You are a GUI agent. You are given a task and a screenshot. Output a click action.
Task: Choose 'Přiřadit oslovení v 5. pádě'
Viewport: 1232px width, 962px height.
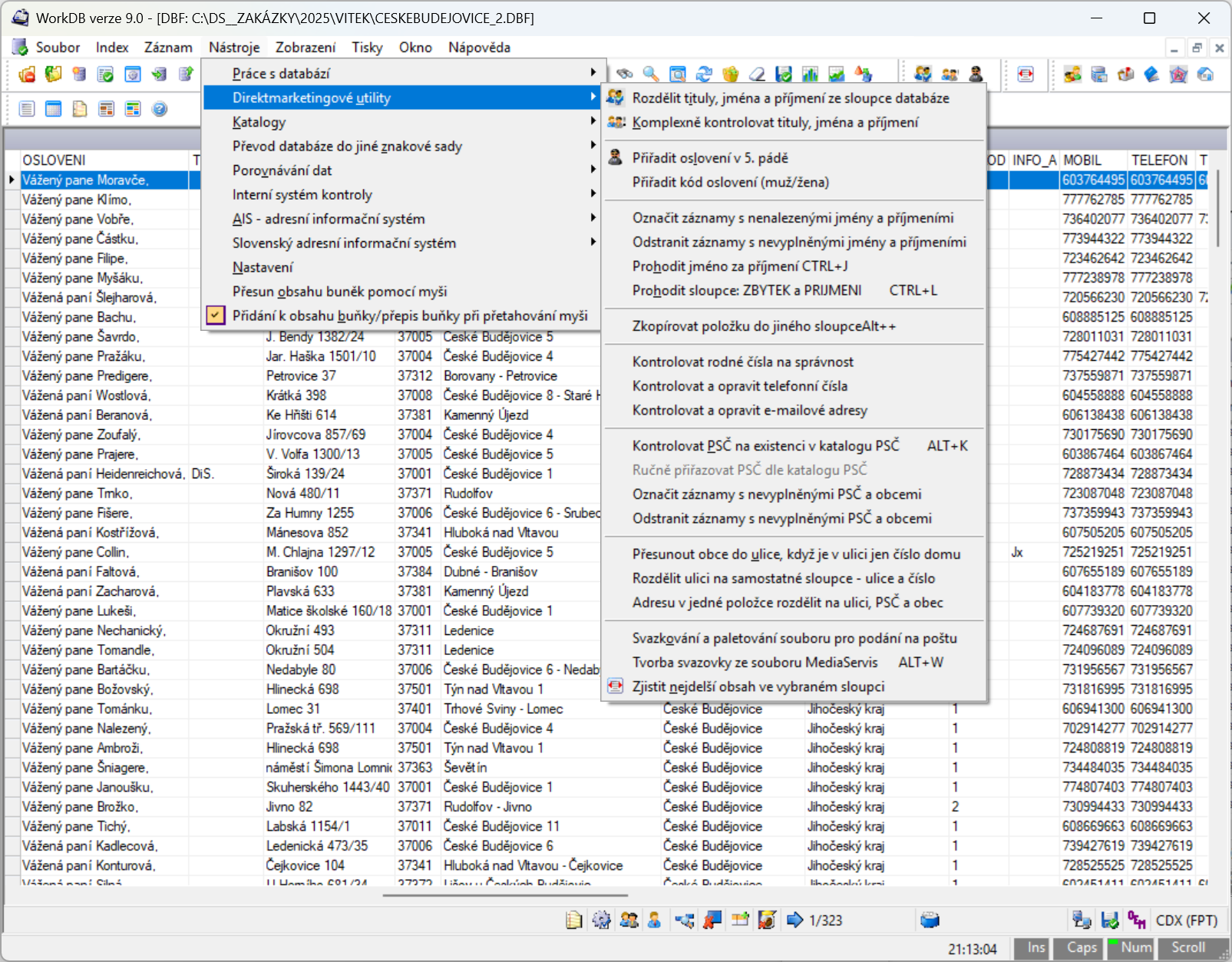pyautogui.click(x=794, y=157)
